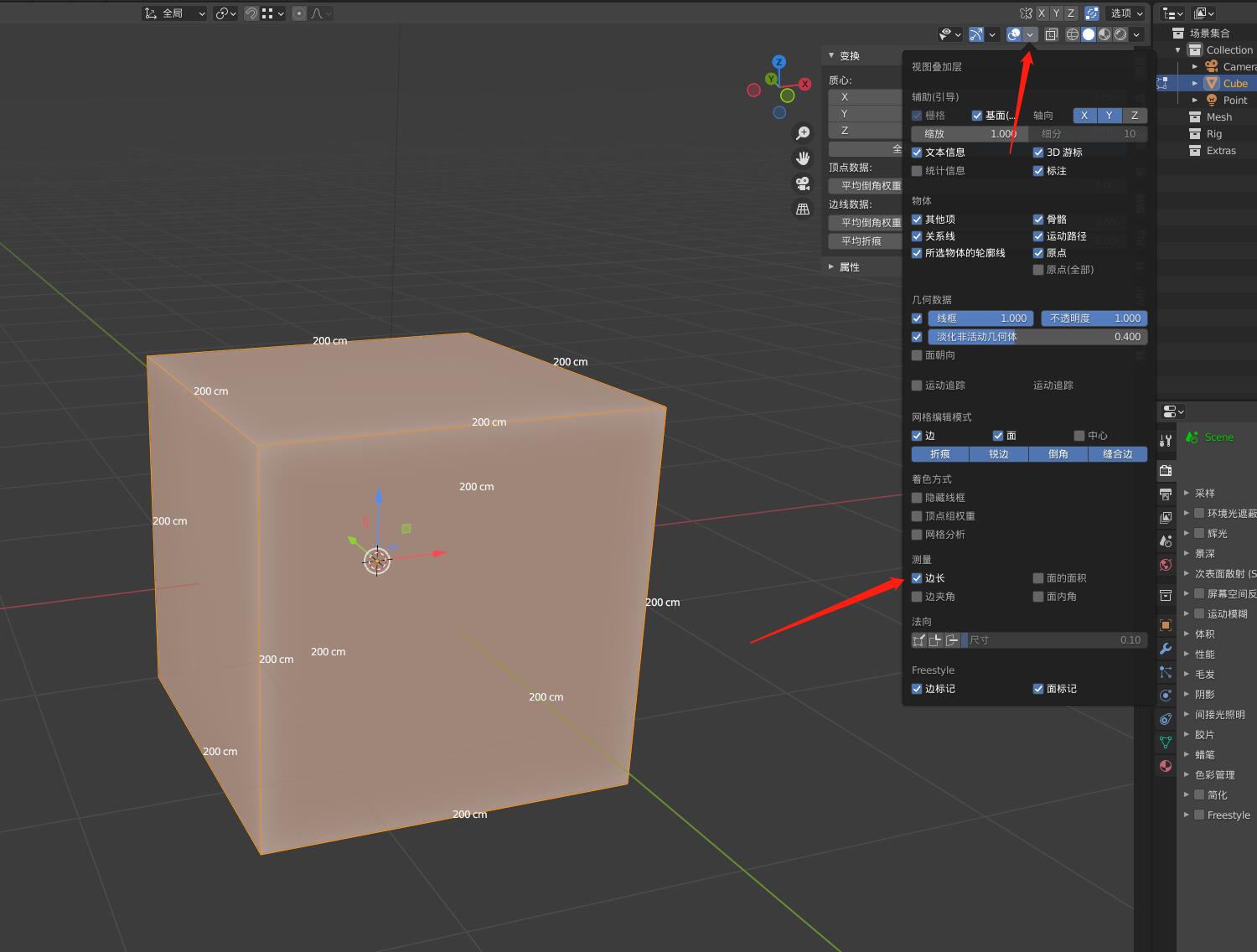Open the snapping options dropdown
This screenshot has width=1257, height=952.
[272, 13]
